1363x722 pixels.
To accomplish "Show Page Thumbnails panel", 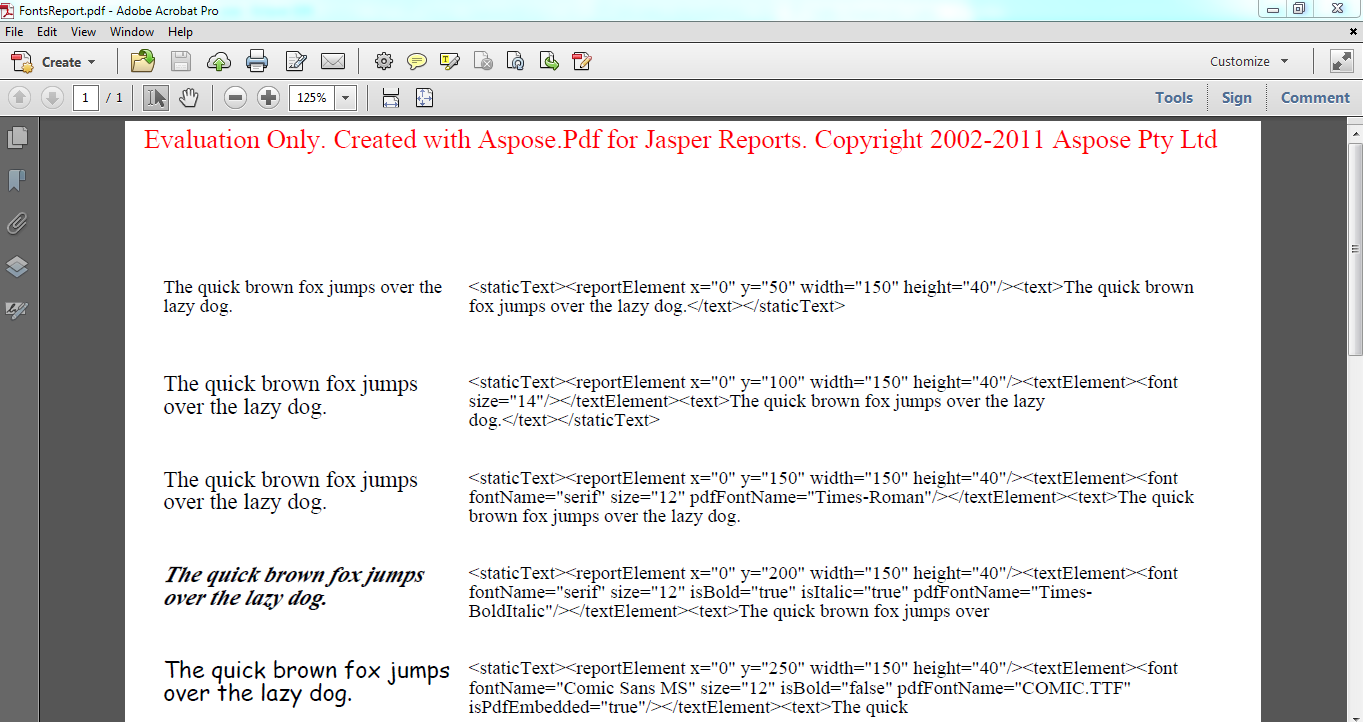I will point(16,139).
